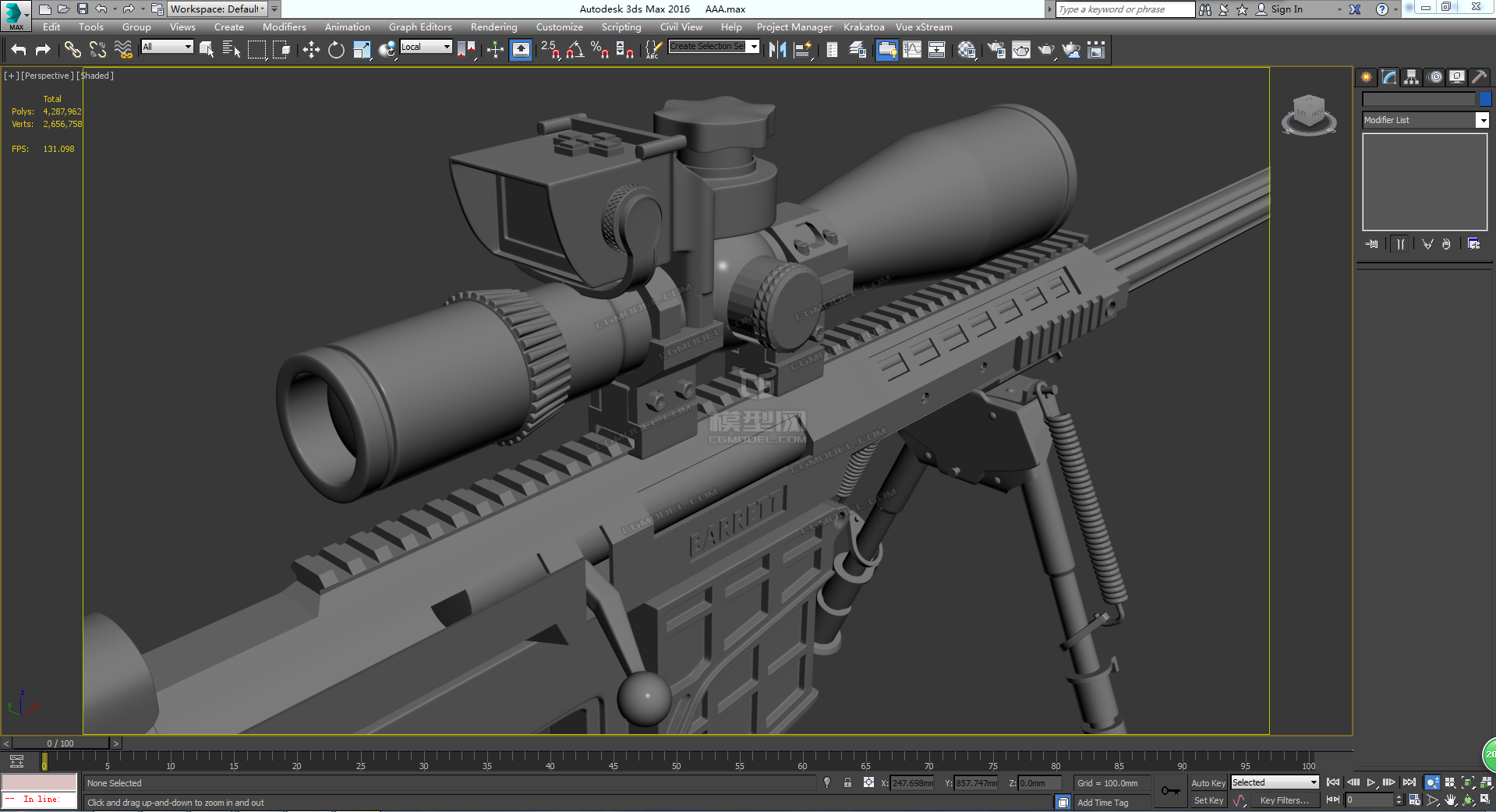Open the Material Editor icon
The height and width of the screenshot is (812, 1496).
[967, 51]
